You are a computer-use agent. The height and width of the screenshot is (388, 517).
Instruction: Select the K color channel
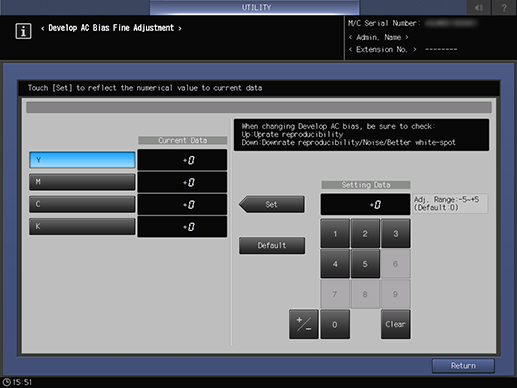82,226
